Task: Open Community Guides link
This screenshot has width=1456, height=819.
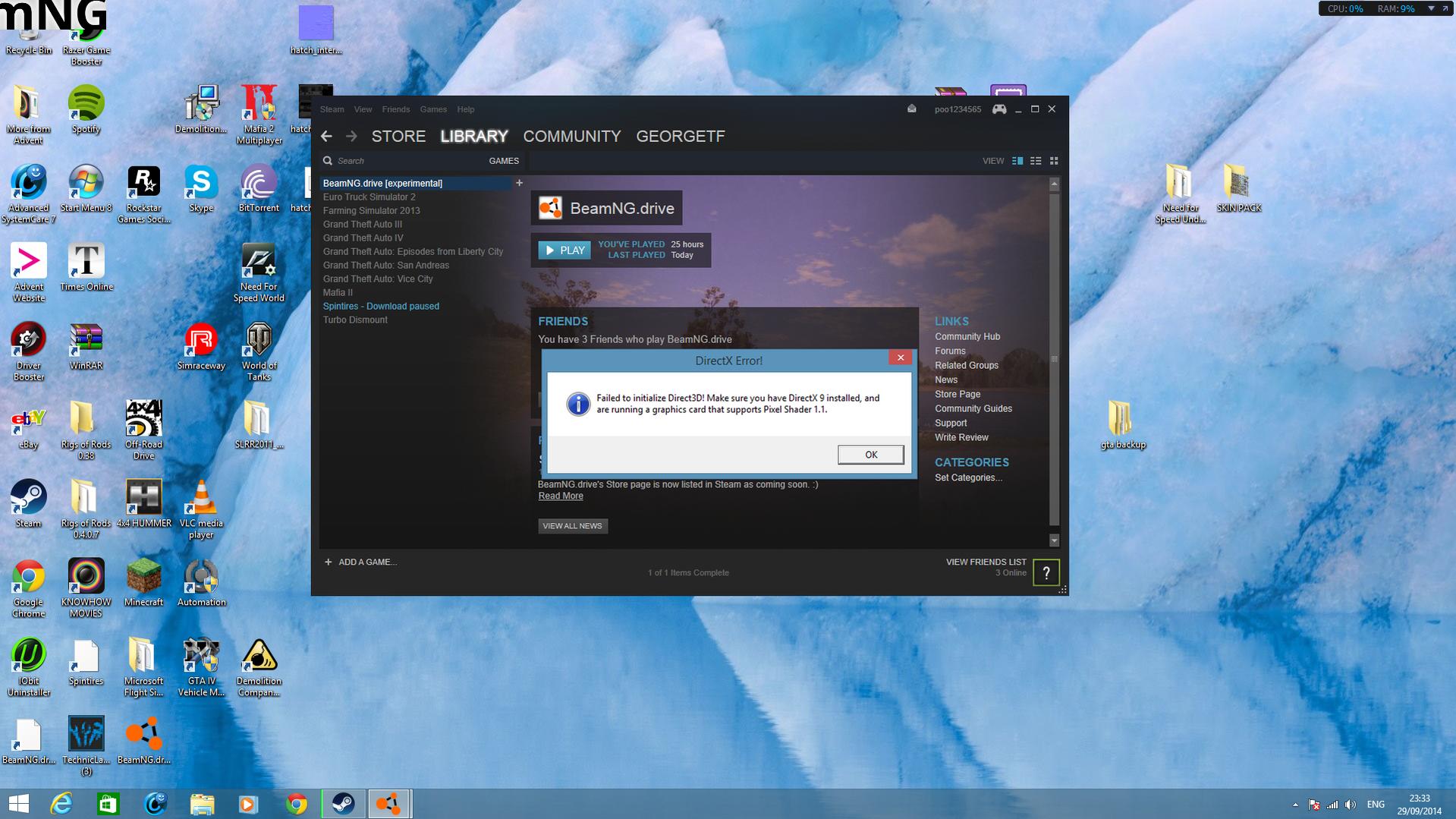Action: pyautogui.click(x=973, y=408)
